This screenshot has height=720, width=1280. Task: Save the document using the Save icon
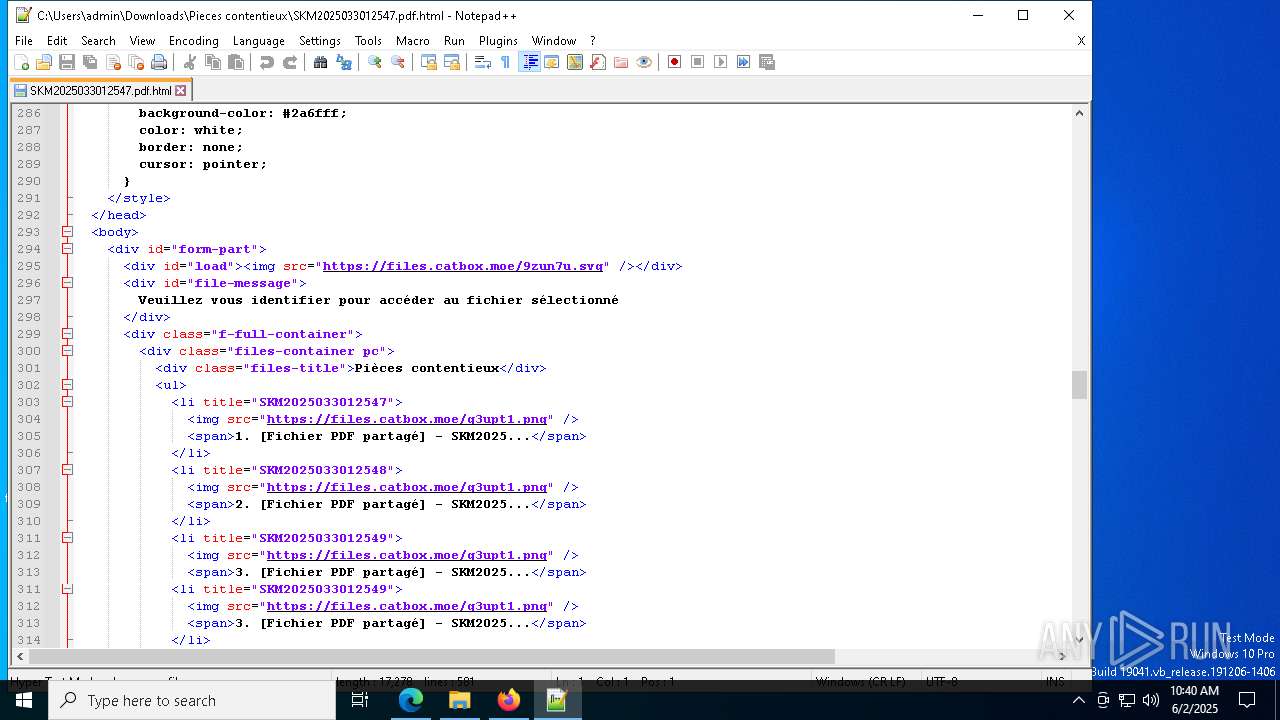(x=67, y=62)
